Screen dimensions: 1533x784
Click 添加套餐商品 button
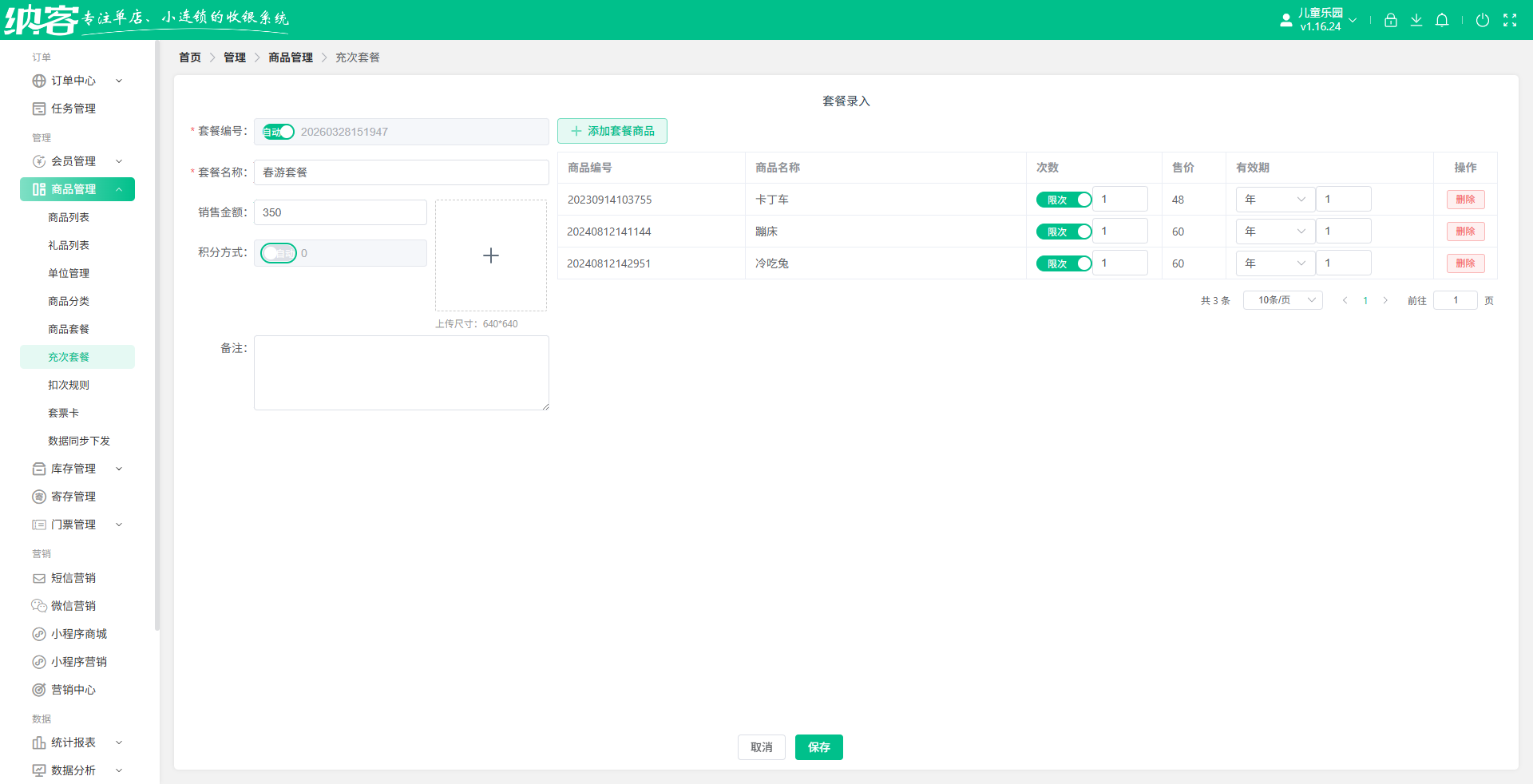coord(612,131)
